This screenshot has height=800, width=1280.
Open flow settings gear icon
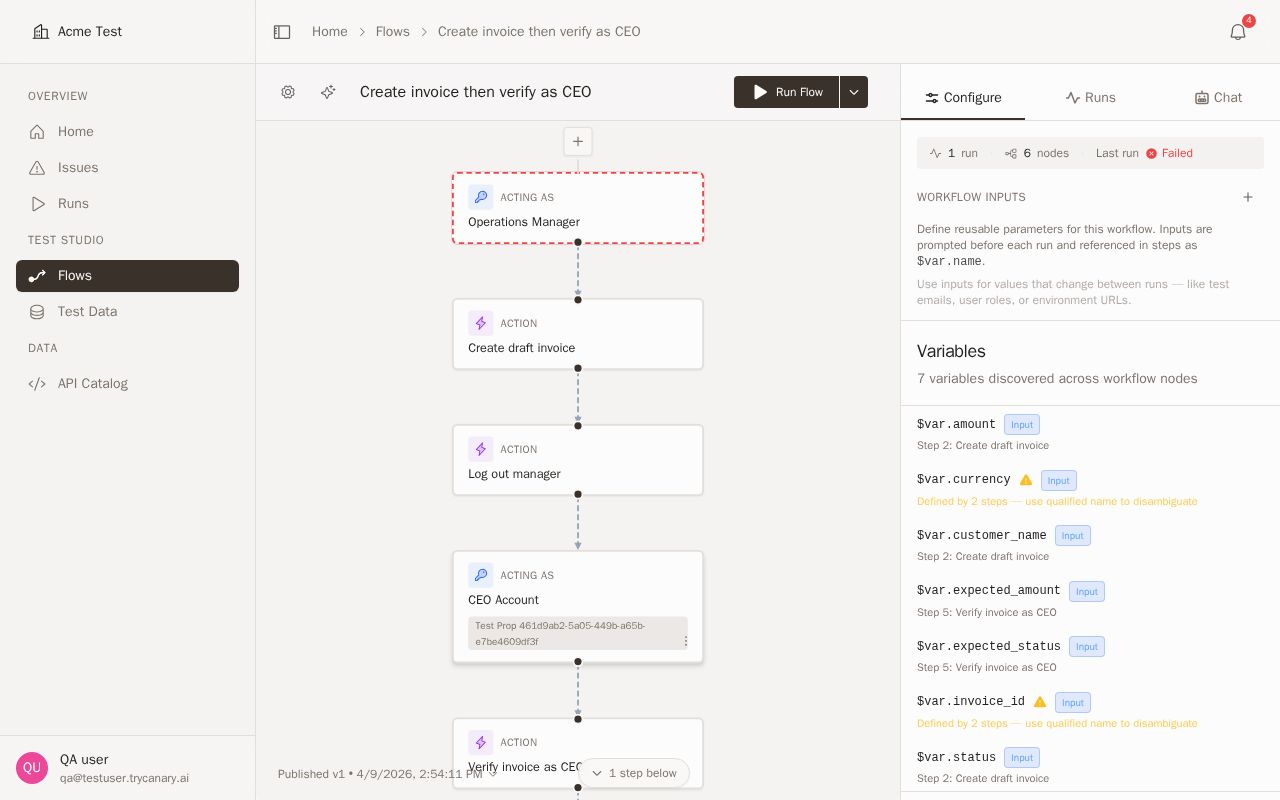288,92
